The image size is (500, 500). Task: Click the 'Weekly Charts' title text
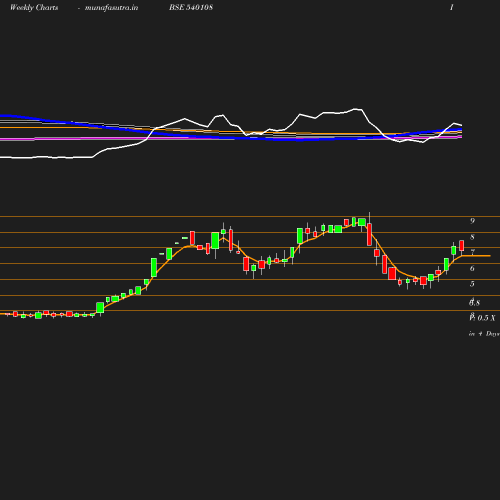click(34, 8)
